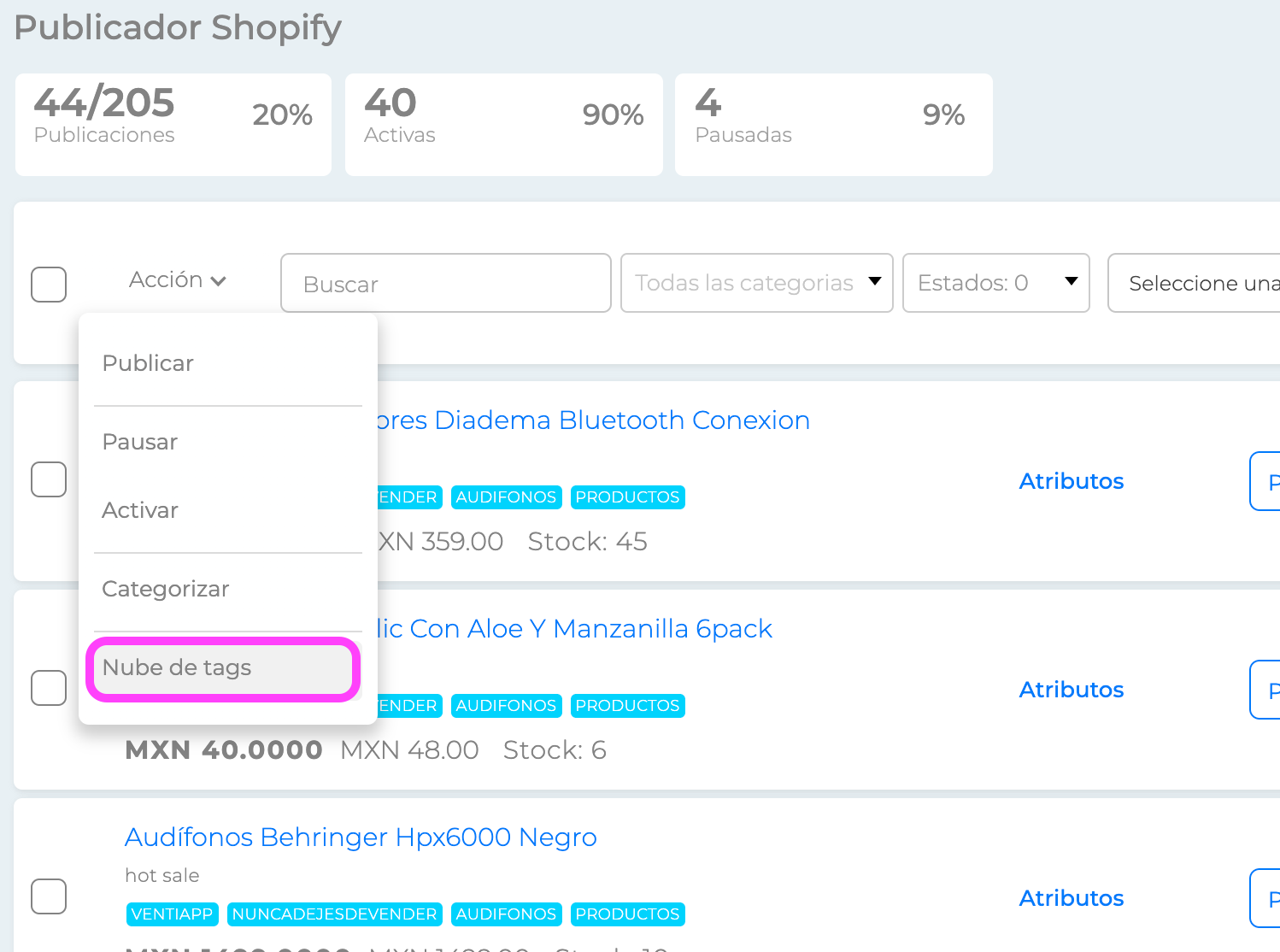This screenshot has height=952, width=1280.
Task: Open the Acción dropdown menu
Action: click(177, 280)
